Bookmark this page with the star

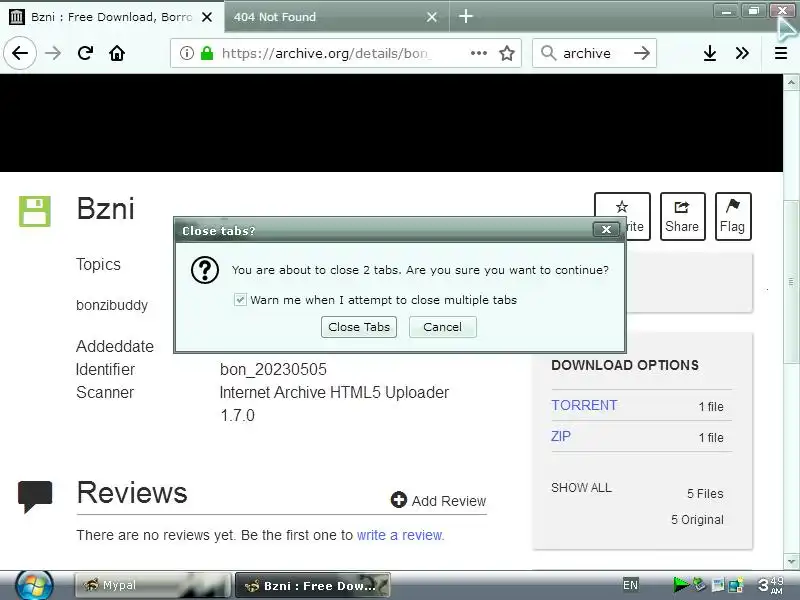pos(507,53)
